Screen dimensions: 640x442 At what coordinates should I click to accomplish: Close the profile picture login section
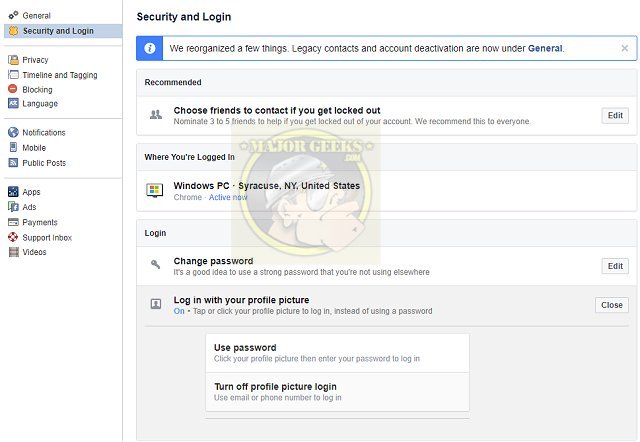coord(611,305)
